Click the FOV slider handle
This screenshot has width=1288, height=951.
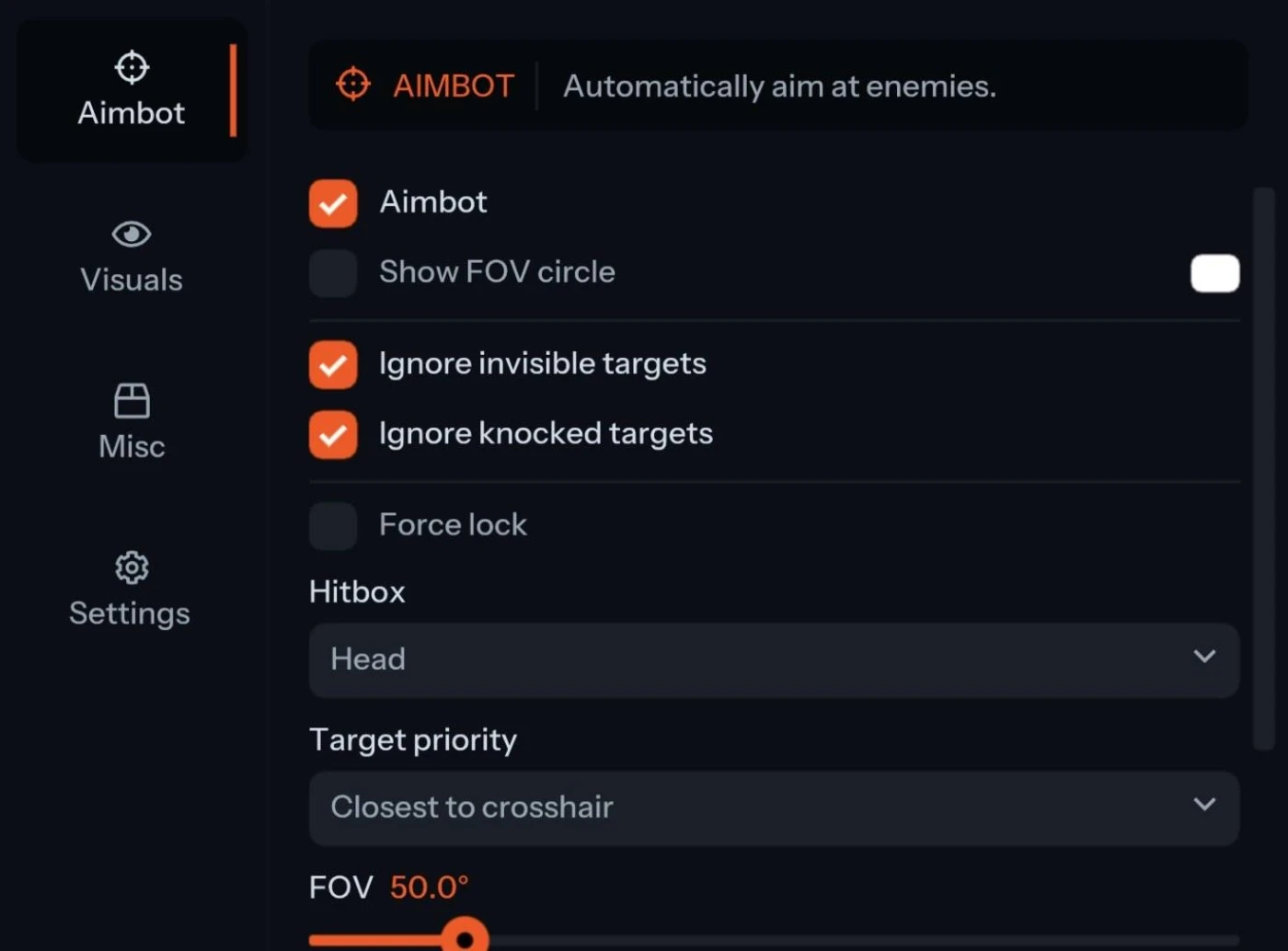(x=465, y=938)
